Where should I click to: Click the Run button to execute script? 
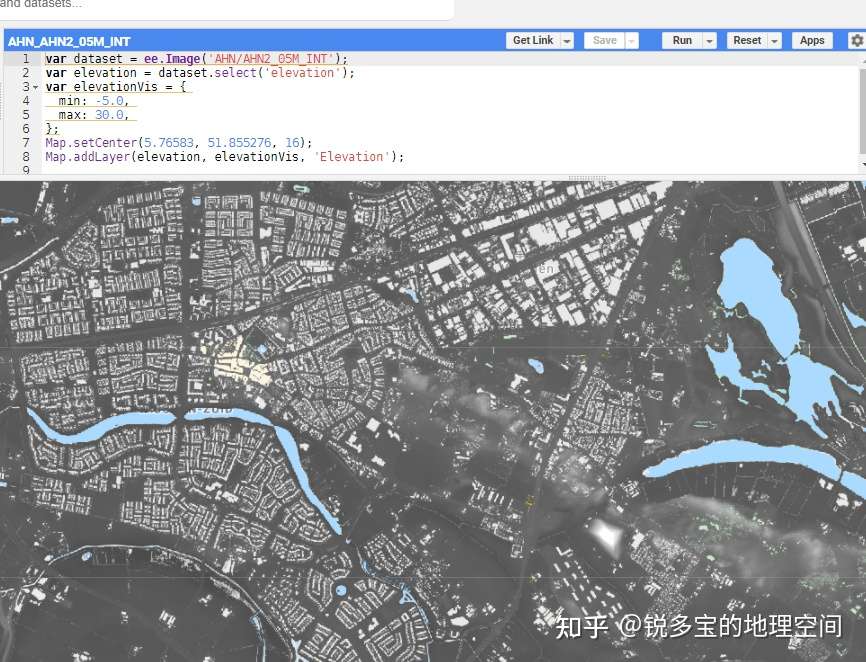click(x=681, y=40)
